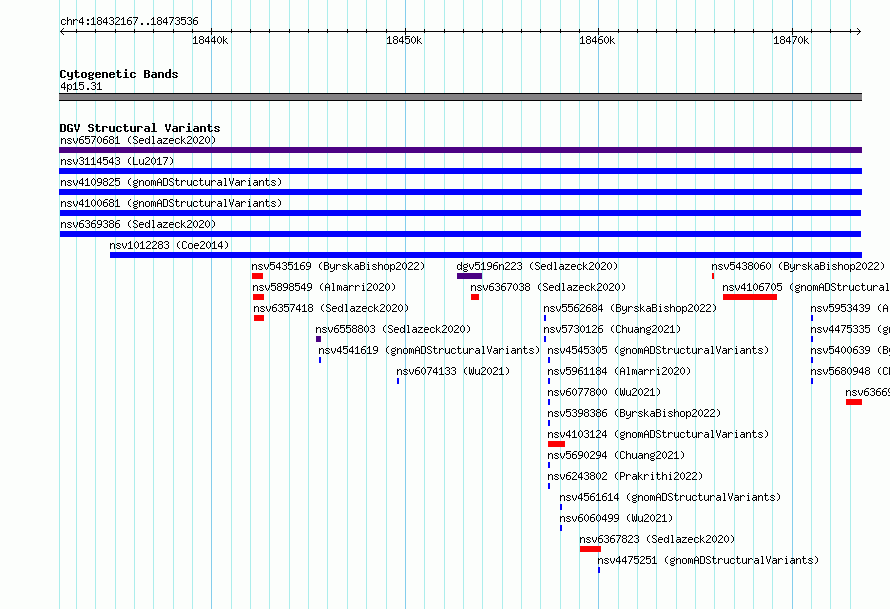Click the 18460k ruler position label

tap(597, 40)
